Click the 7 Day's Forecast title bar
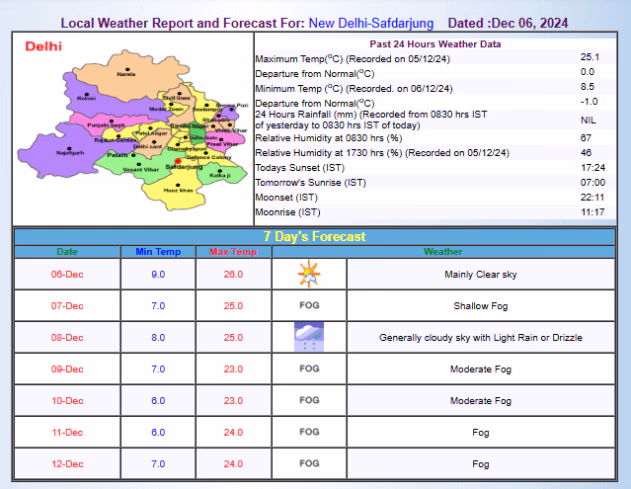Screen dimensions: 631x489 (x=314, y=236)
